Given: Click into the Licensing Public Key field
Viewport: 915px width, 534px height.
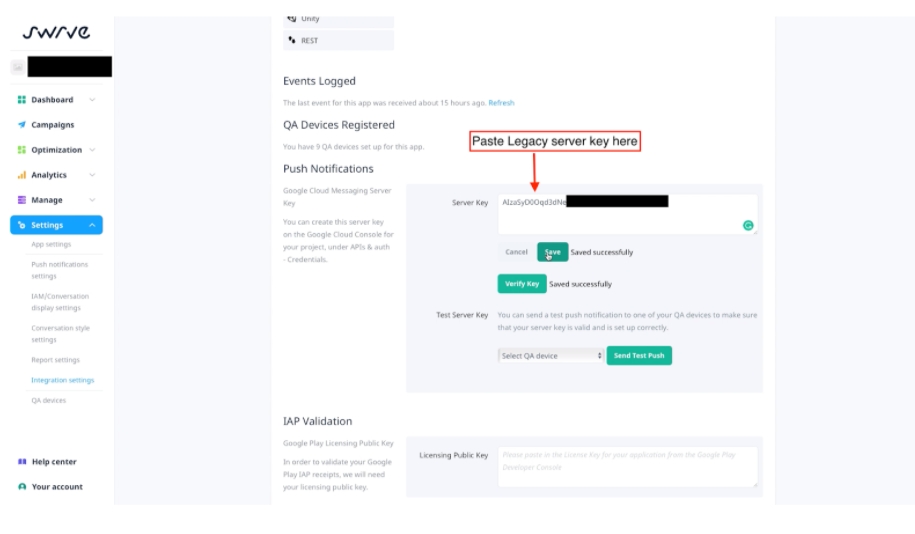Looking at the screenshot, I should pos(627,466).
